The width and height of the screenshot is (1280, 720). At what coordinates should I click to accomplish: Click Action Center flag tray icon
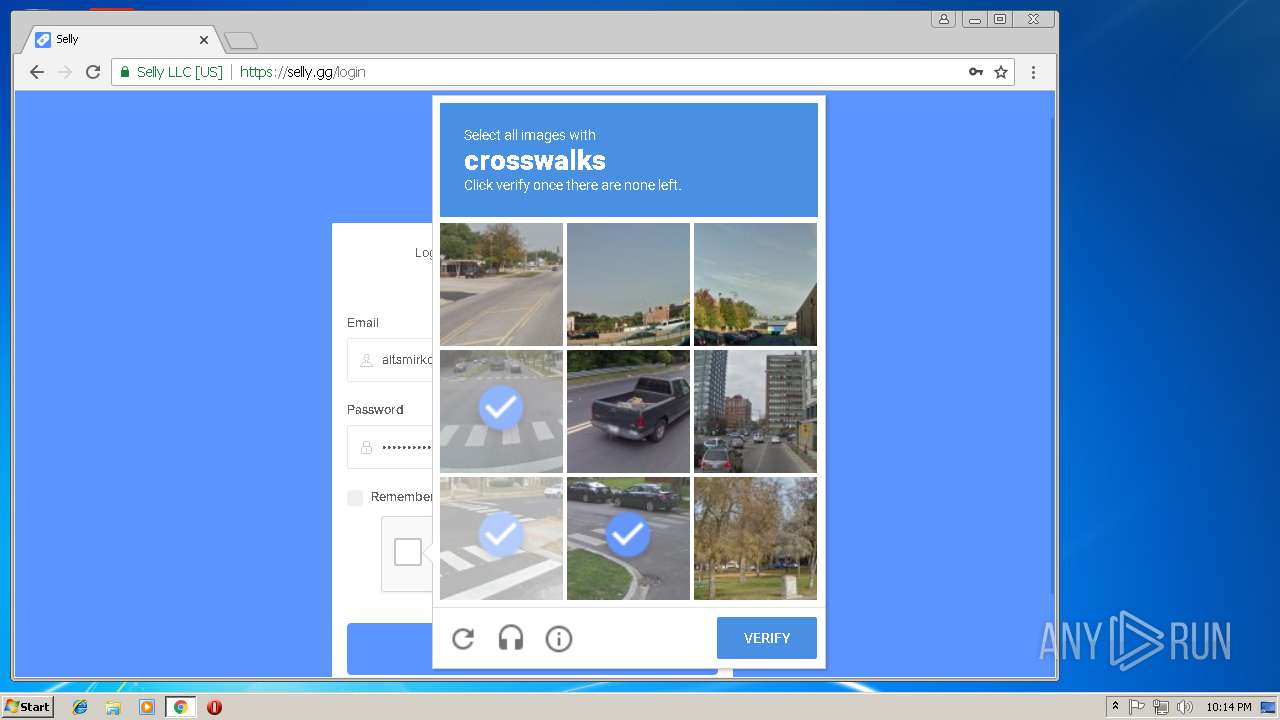click(x=1137, y=707)
